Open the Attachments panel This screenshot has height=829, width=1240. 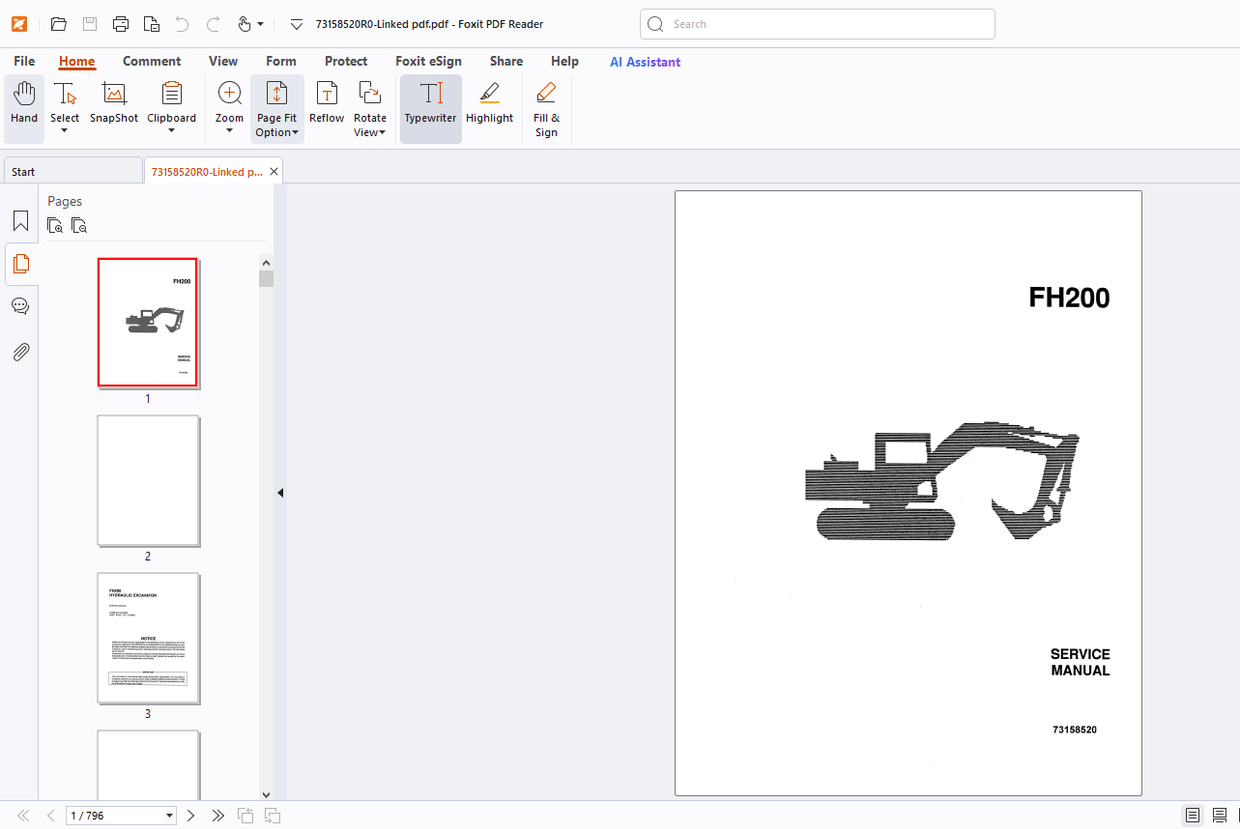click(20, 351)
